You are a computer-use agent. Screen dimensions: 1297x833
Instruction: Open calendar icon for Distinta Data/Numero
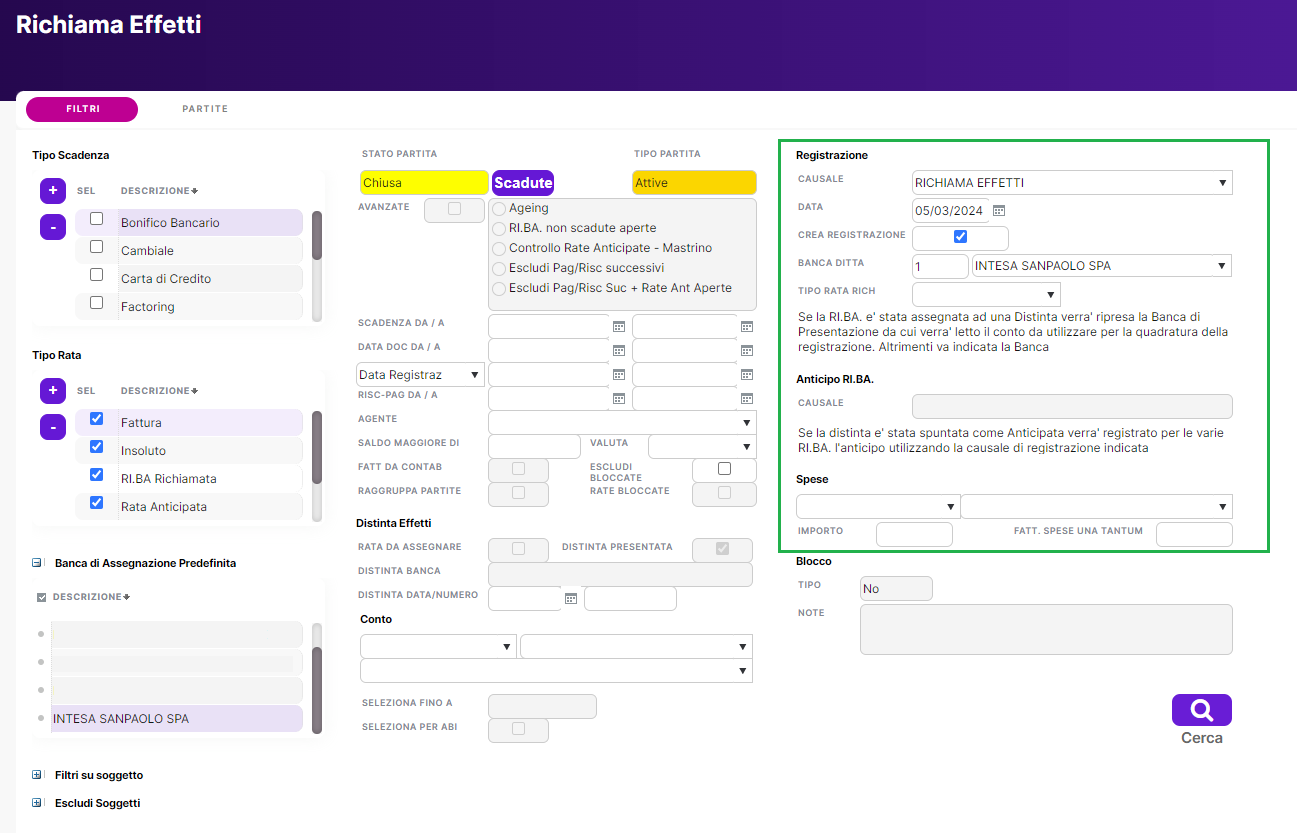click(571, 598)
